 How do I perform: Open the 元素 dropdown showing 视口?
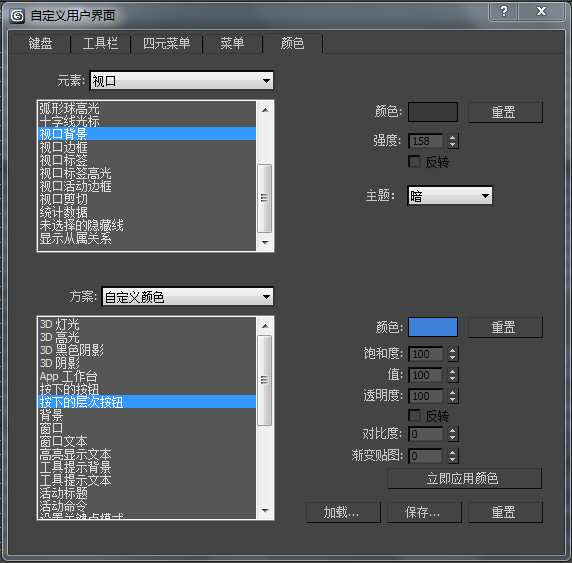(182, 81)
